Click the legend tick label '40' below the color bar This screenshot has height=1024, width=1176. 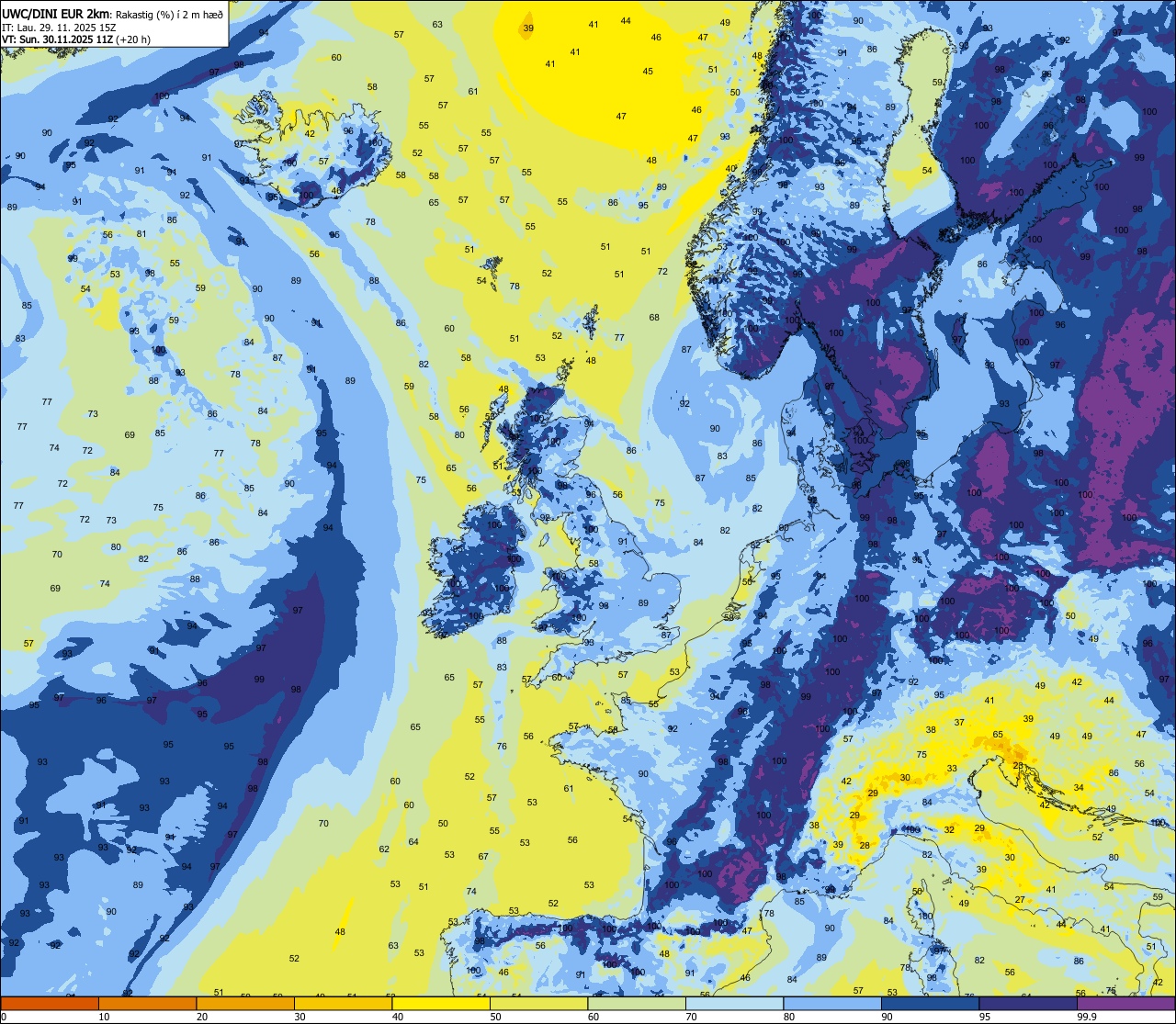[x=398, y=1017]
